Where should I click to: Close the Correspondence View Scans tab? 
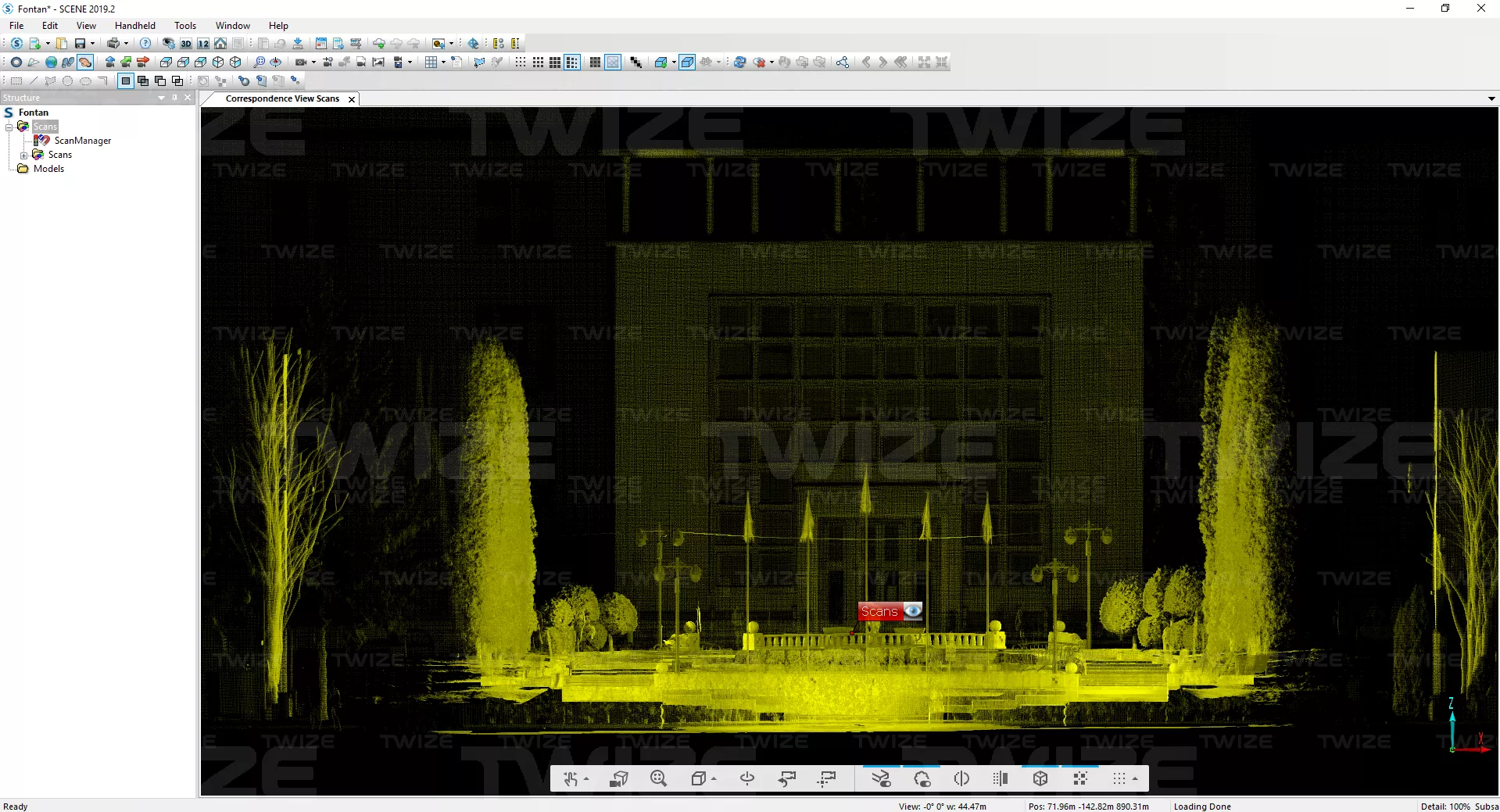(x=352, y=99)
